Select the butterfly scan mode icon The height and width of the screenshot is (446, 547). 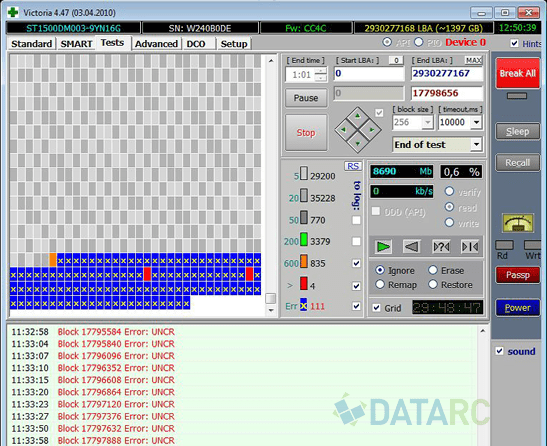click(x=470, y=247)
